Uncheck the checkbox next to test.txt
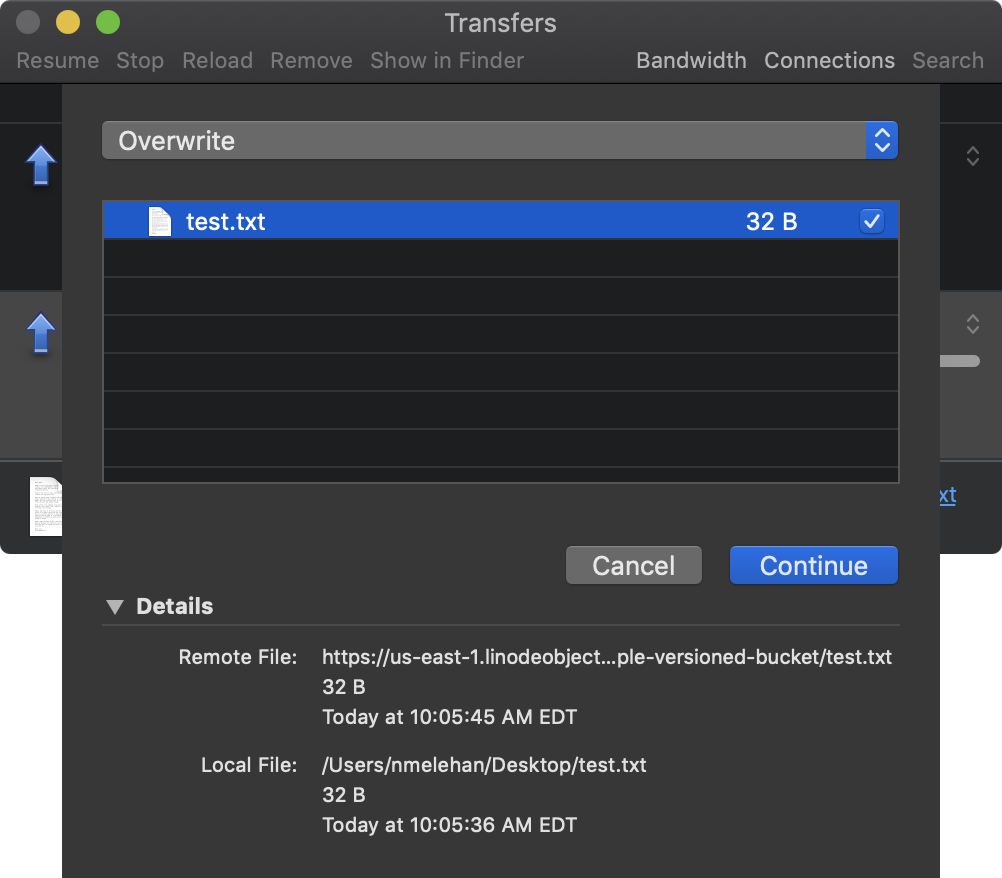 tap(871, 221)
